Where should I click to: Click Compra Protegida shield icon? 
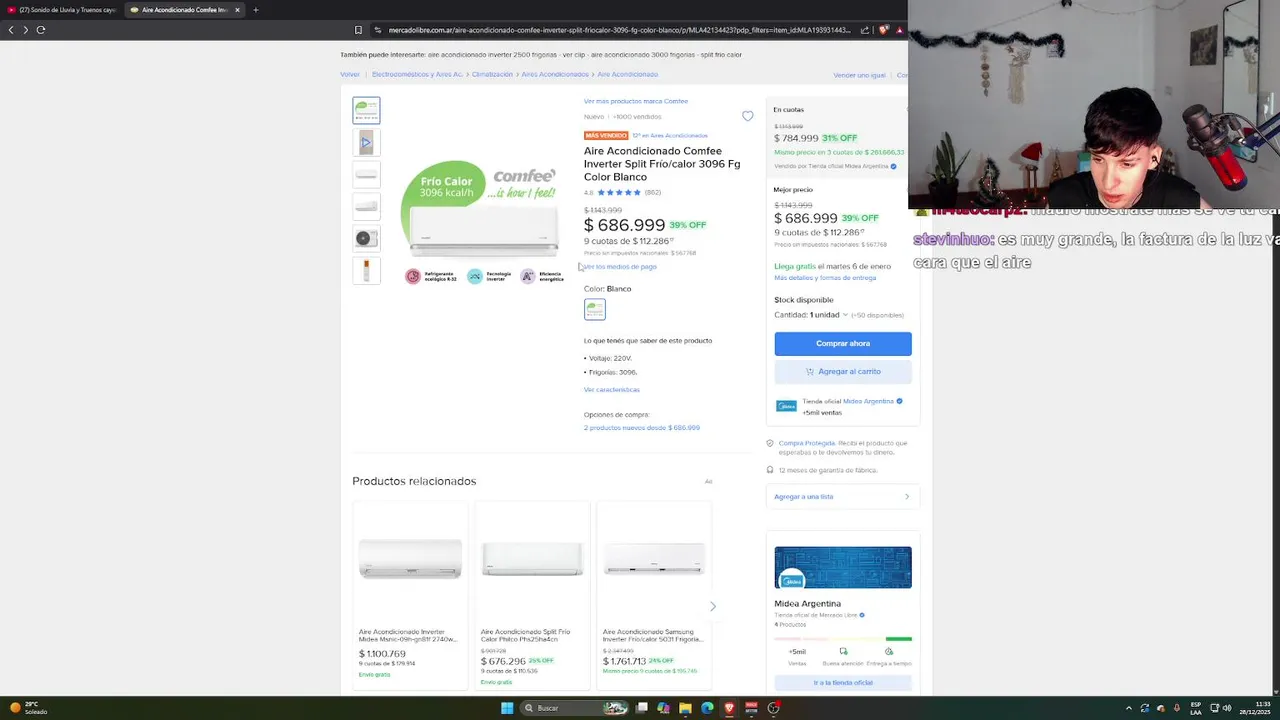coord(770,443)
